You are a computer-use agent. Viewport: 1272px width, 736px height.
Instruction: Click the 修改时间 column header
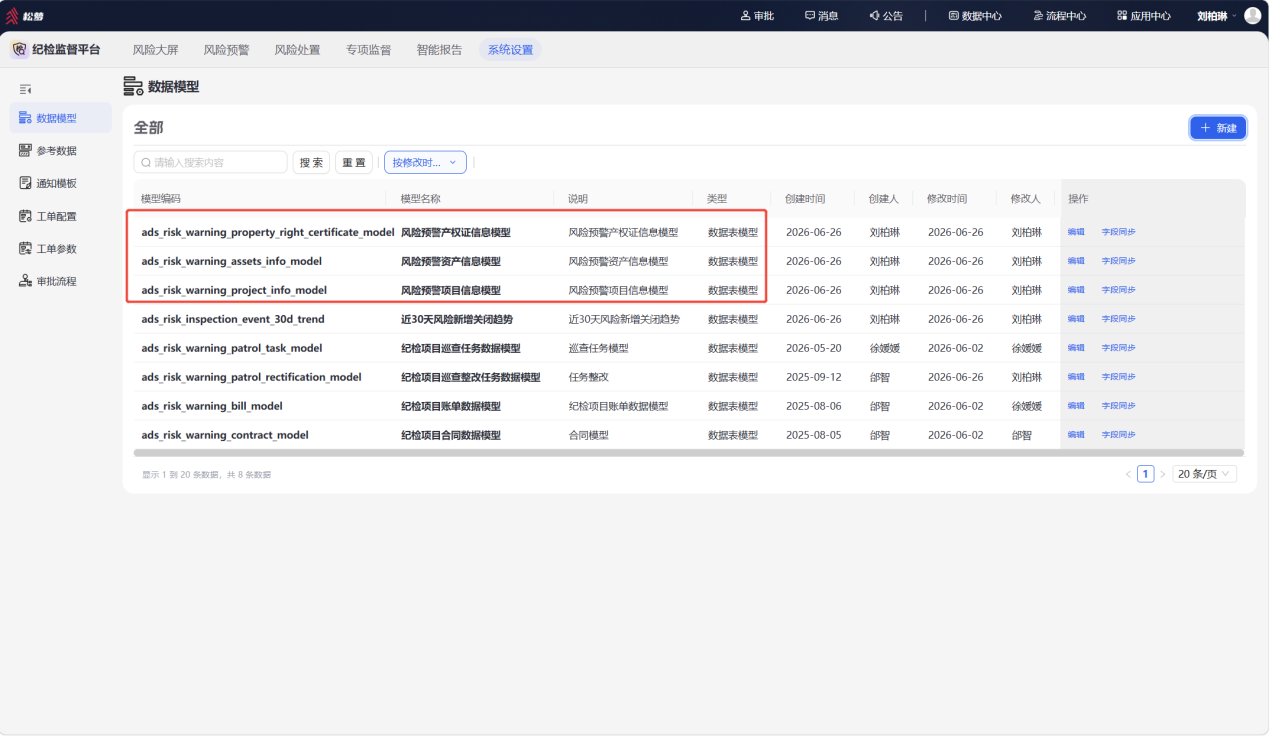pos(947,199)
